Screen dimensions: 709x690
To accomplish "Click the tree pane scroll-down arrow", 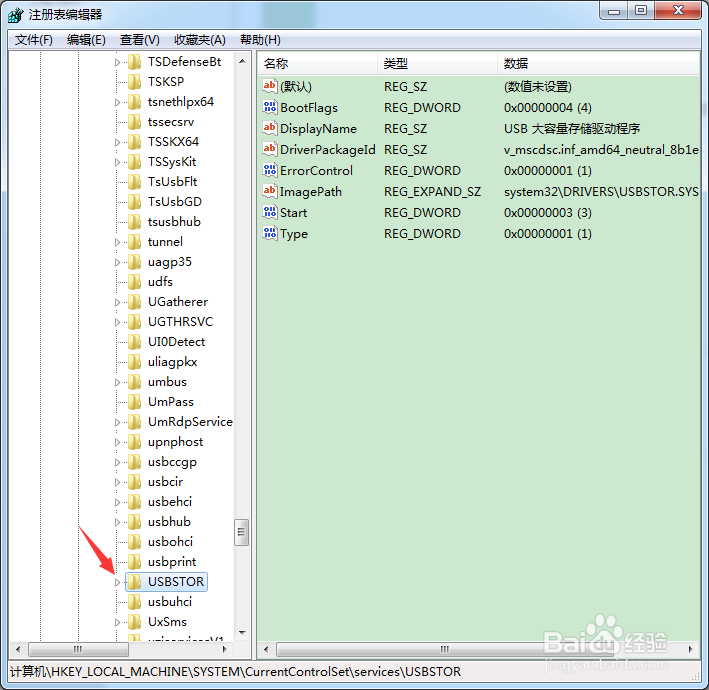I will tap(242, 633).
